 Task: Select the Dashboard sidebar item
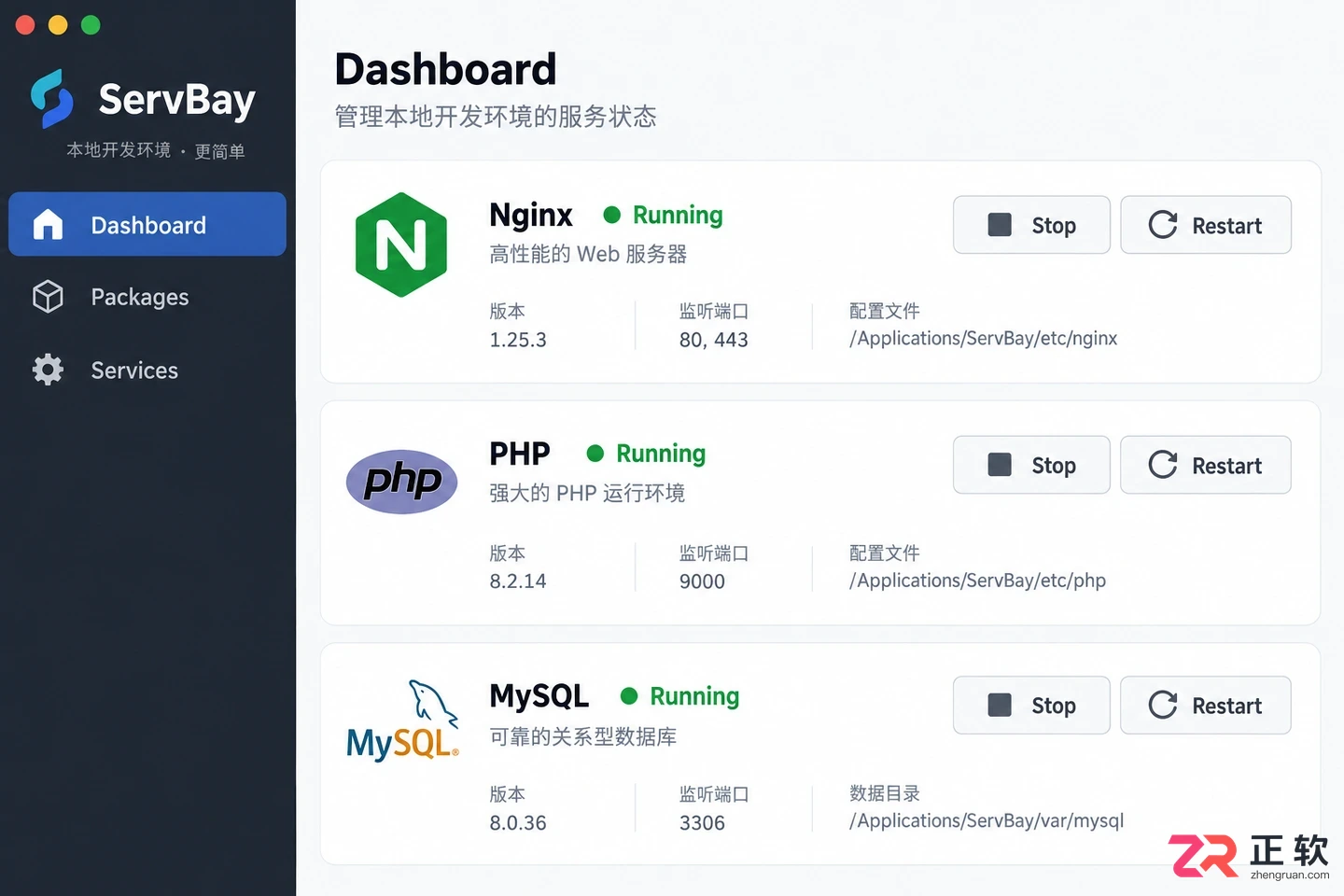(x=147, y=224)
